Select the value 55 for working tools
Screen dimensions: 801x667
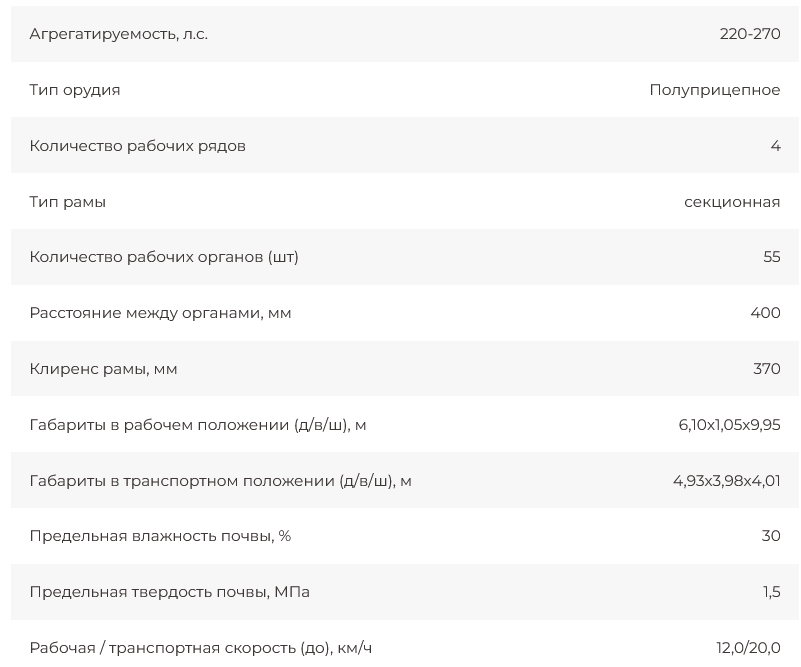(x=771, y=257)
